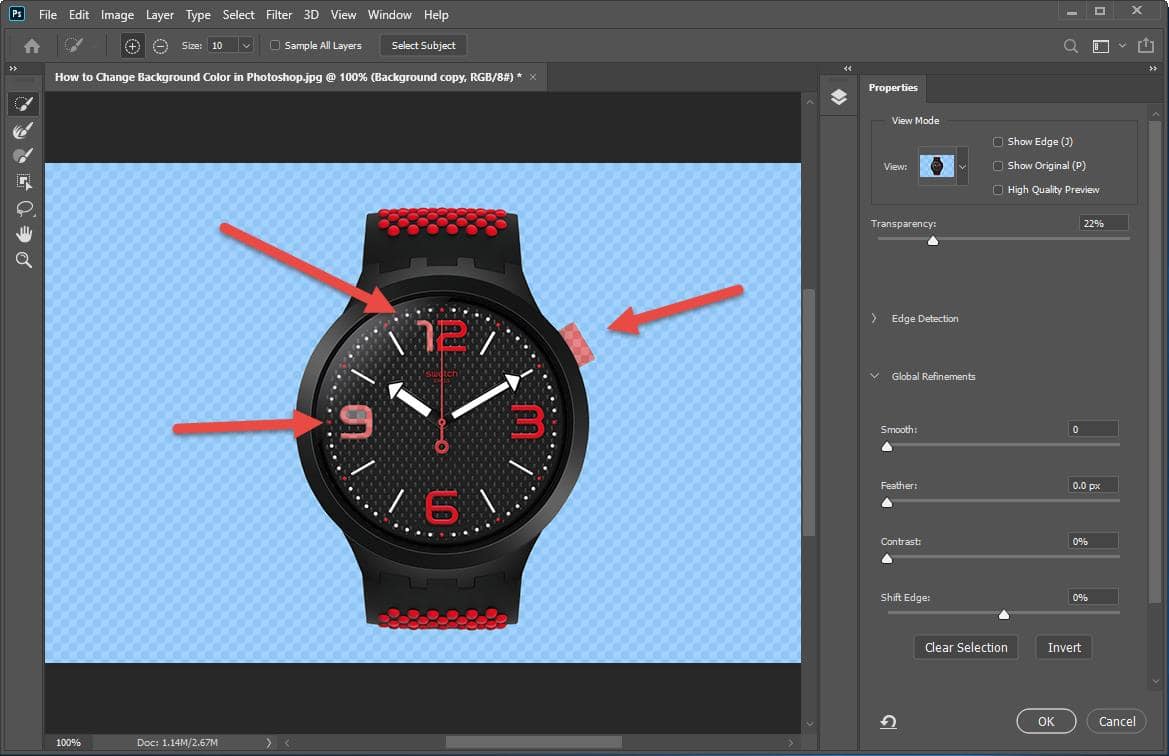Screen dimensions: 1169x756
Task: Click the subtract from selection icon
Action: pos(160,45)
